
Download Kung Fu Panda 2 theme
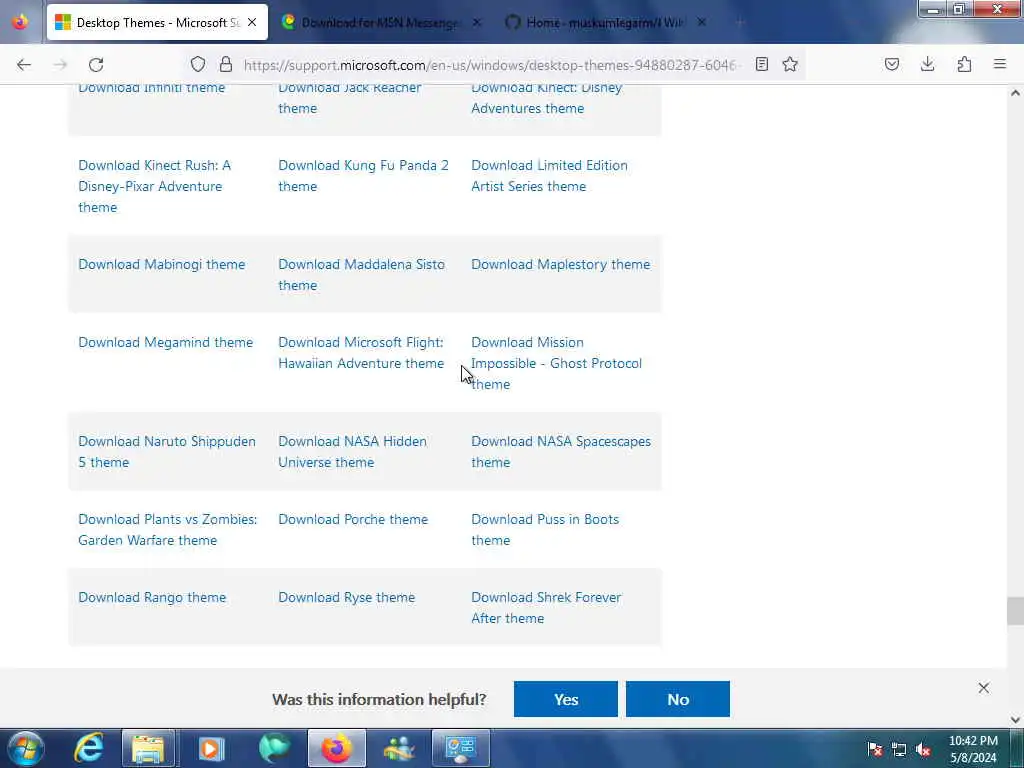tap(363, 176)
